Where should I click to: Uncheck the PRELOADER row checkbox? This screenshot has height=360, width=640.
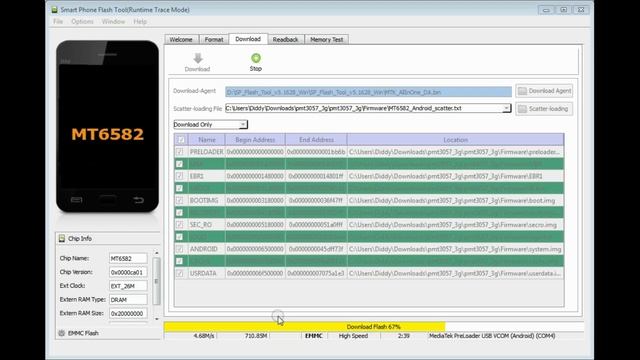180,152
